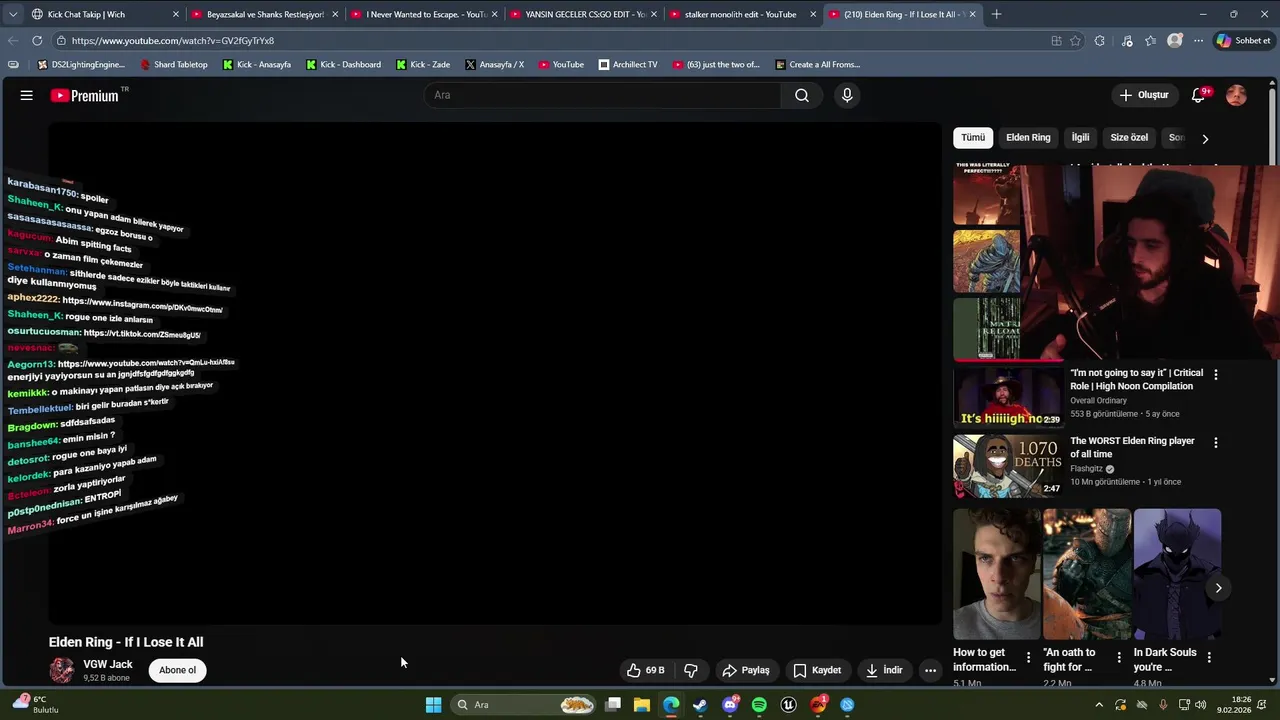The image size is (1280, 720).
Task: Click the taskbar volume speaker icon
Action: click(1200, 705)
